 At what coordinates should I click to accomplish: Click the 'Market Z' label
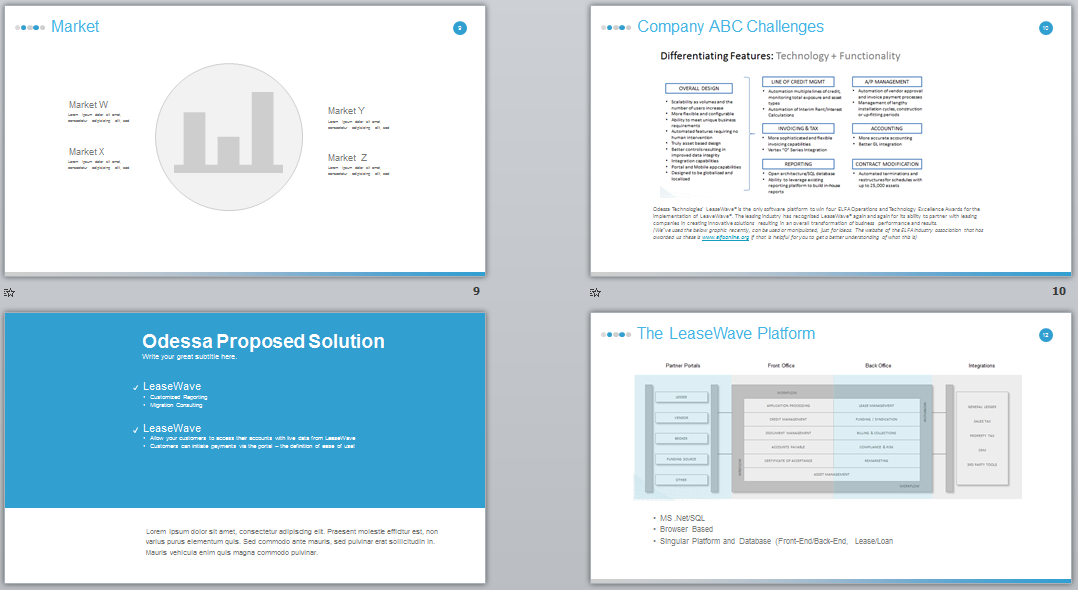pyautogui.click(x=347, y=157)
